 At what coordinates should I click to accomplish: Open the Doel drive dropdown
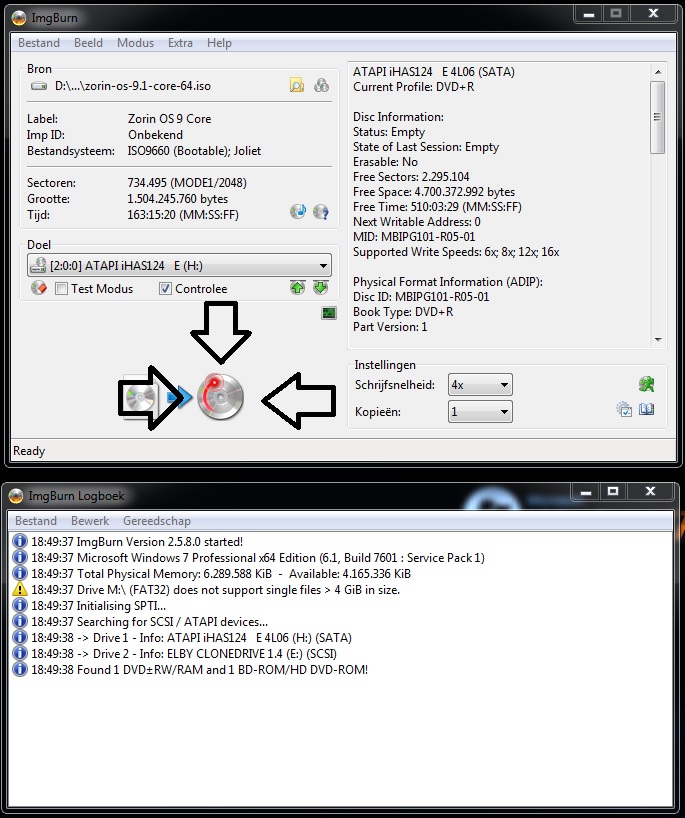pos(179,266)
